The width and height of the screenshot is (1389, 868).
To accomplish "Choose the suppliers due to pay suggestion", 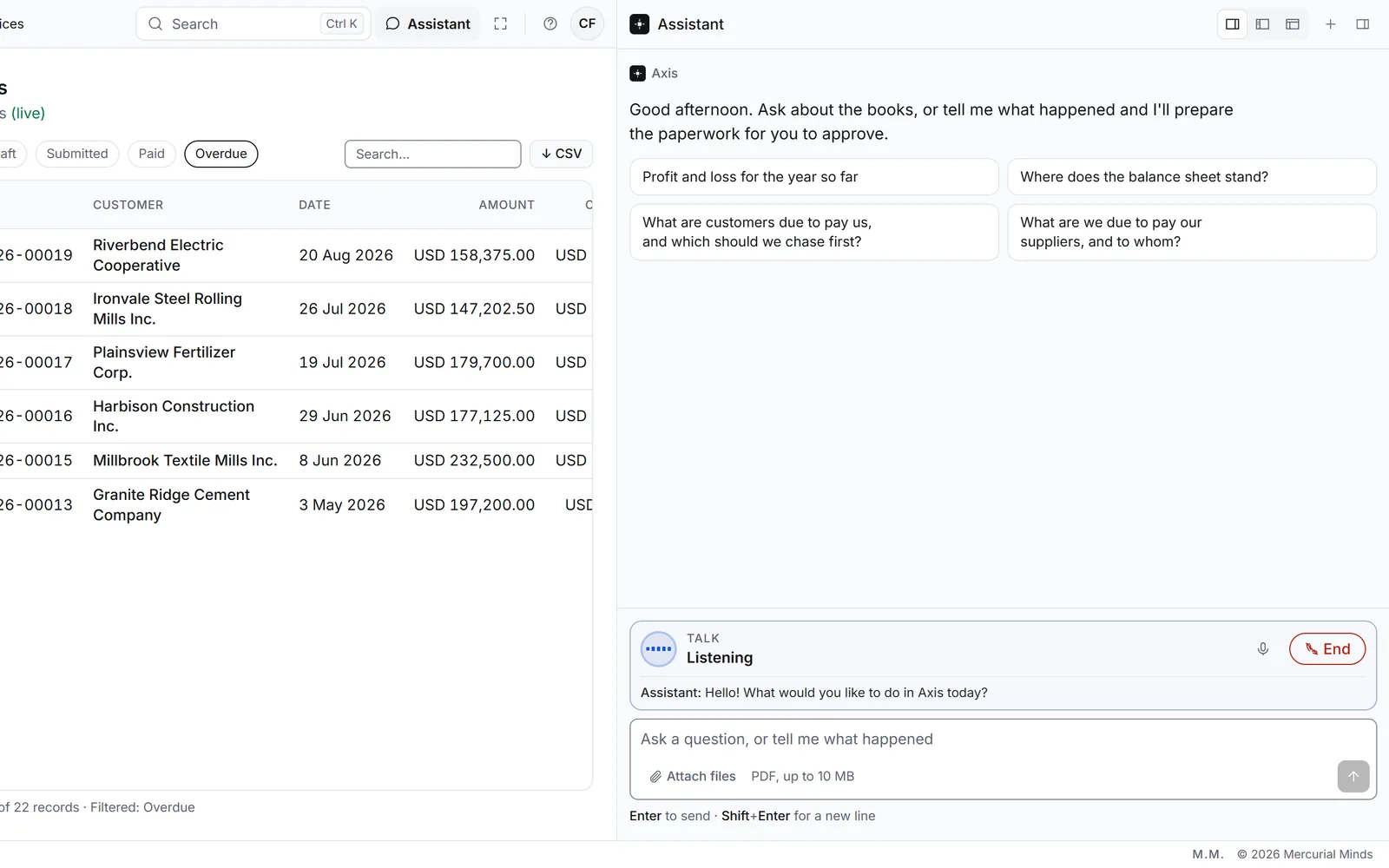I will [x=1192, y=233].
